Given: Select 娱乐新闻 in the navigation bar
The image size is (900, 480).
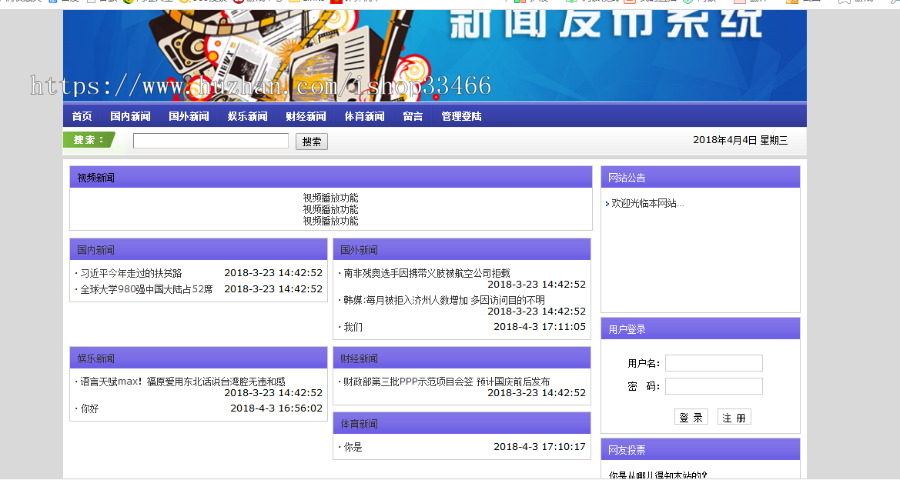Looking at the screenshot, I should tap(247, 116).
